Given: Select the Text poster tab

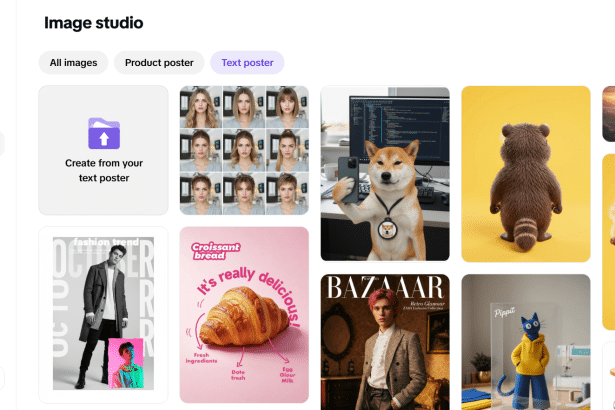Looking at the screenshot, I should tap(247, 62).
